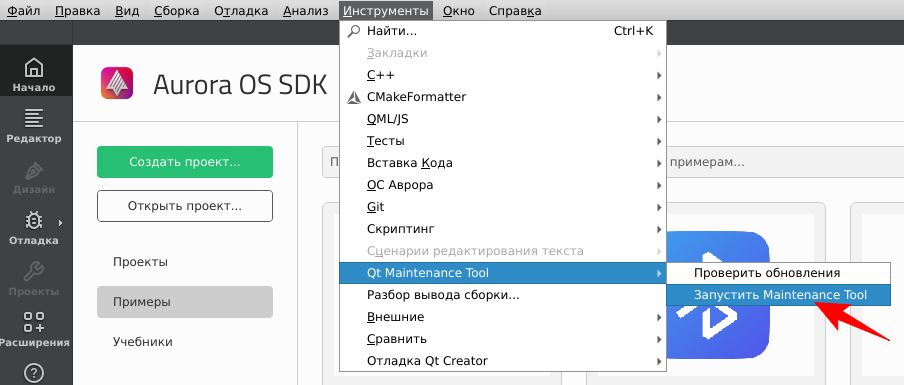Click the Создать проект... button

[x=184, y=162]
